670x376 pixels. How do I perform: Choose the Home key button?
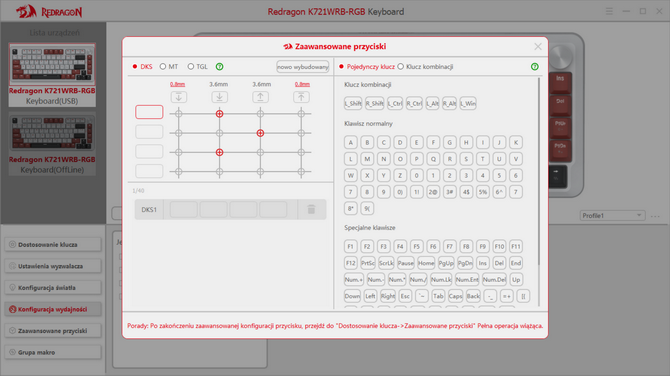(426, 263)
